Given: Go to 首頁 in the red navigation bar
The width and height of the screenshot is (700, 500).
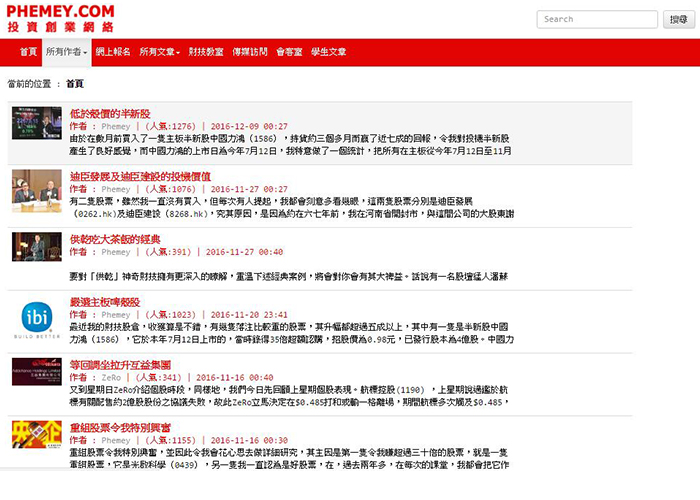Looking at the screenshot, I should [27, 51].
